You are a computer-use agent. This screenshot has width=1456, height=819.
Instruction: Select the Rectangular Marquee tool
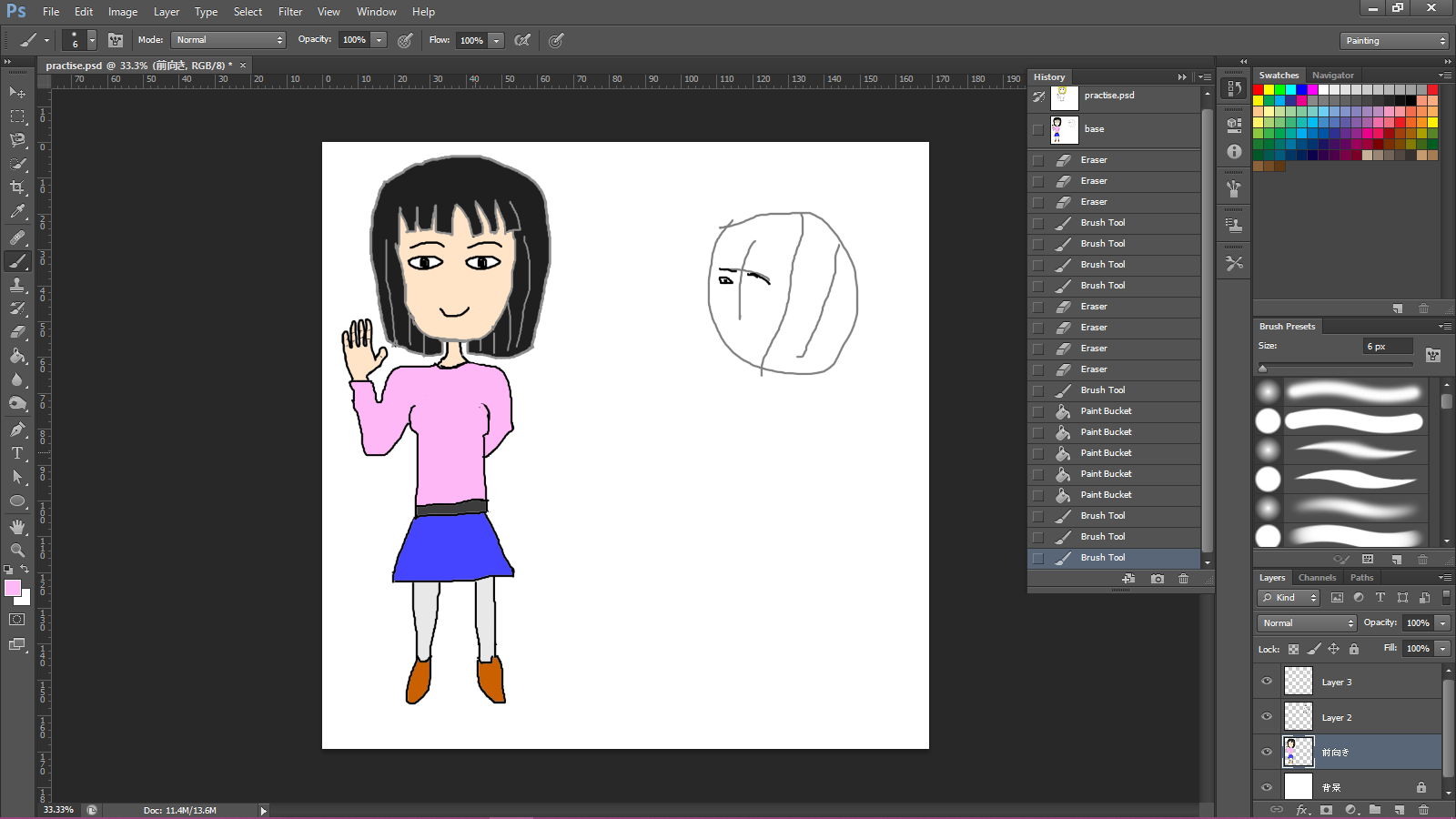tap(17, 116)
